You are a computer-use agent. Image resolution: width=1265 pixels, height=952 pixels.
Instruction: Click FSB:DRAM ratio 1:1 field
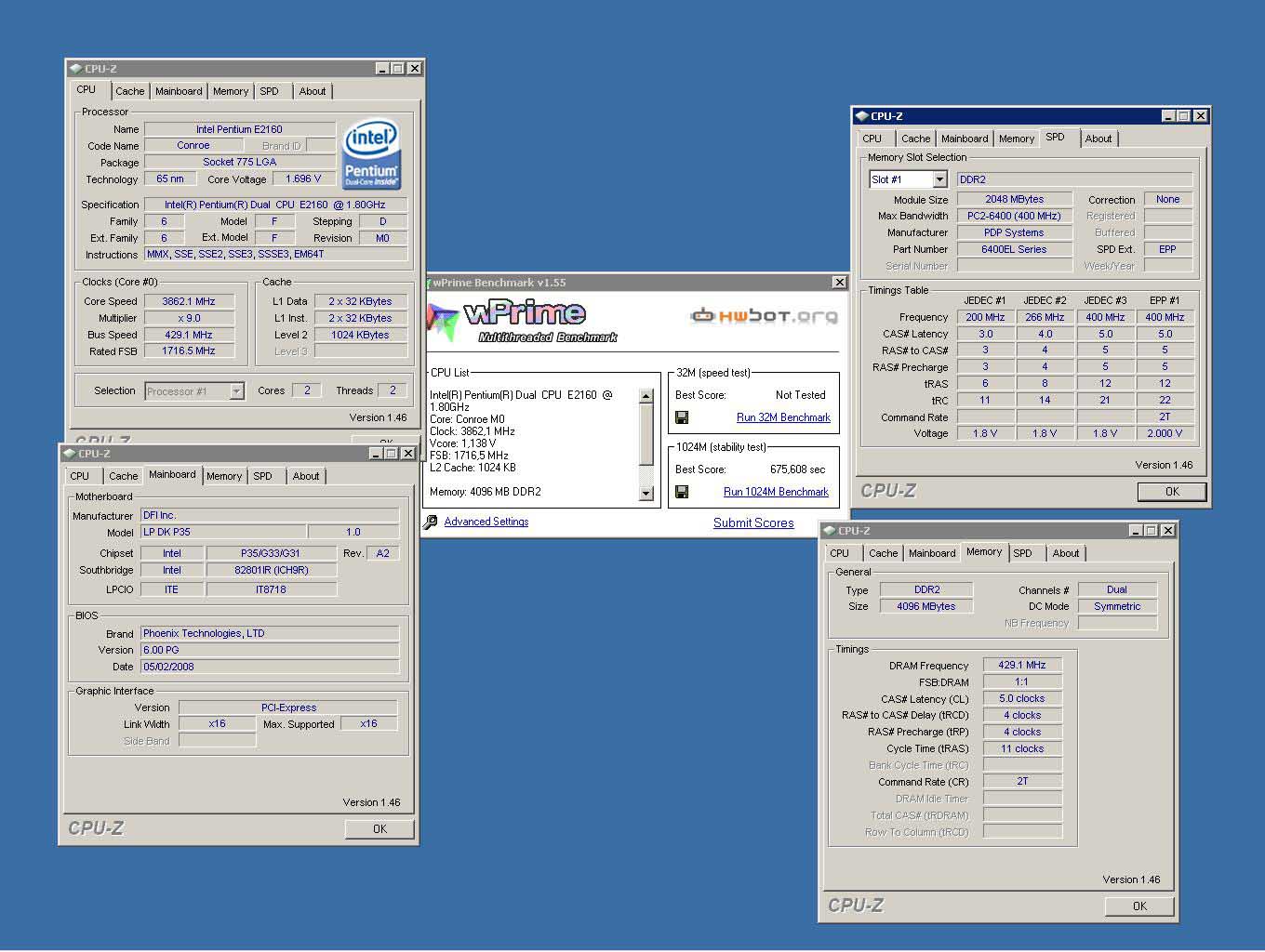[1022, 681]
